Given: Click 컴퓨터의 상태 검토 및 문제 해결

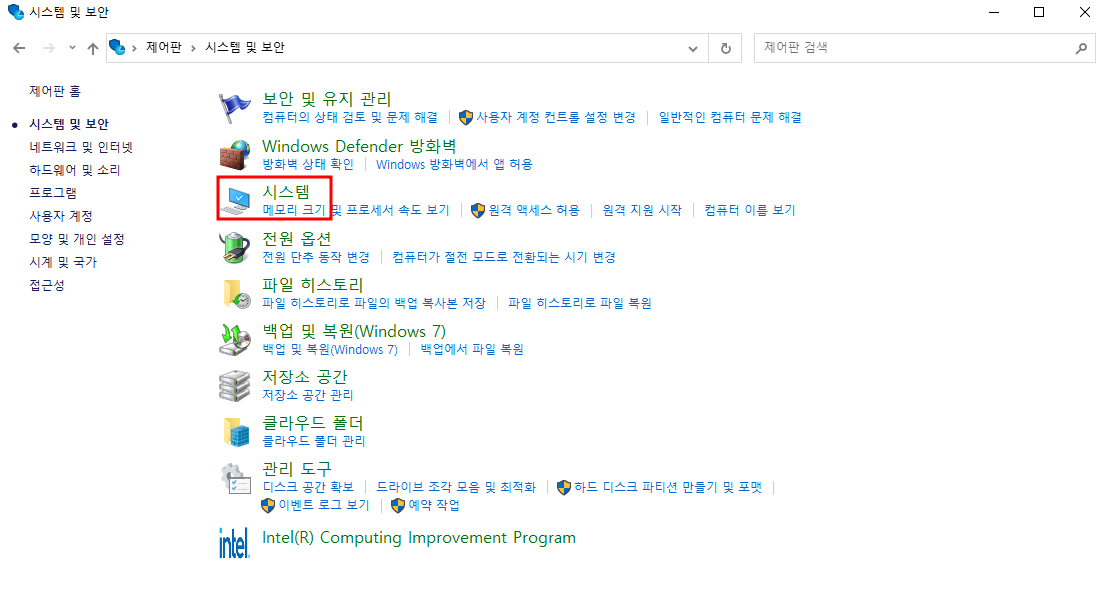Looking at the screenshot, I should click(x=350, y=117).
